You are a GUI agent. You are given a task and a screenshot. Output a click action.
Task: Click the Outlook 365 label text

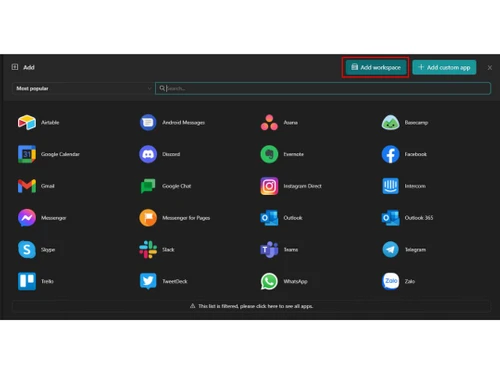click(x=419, y=218)
